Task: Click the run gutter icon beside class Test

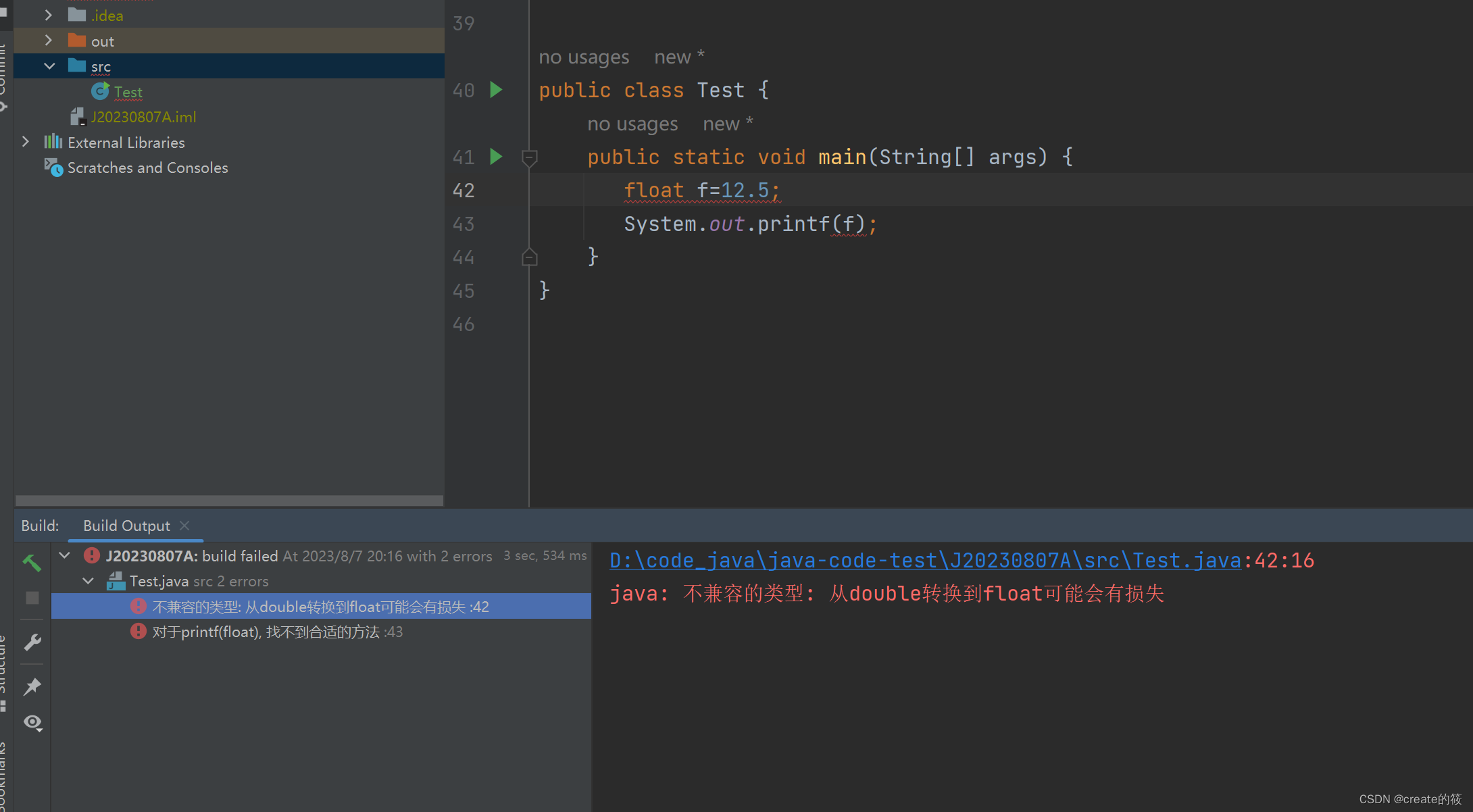Action: [496, 90]
